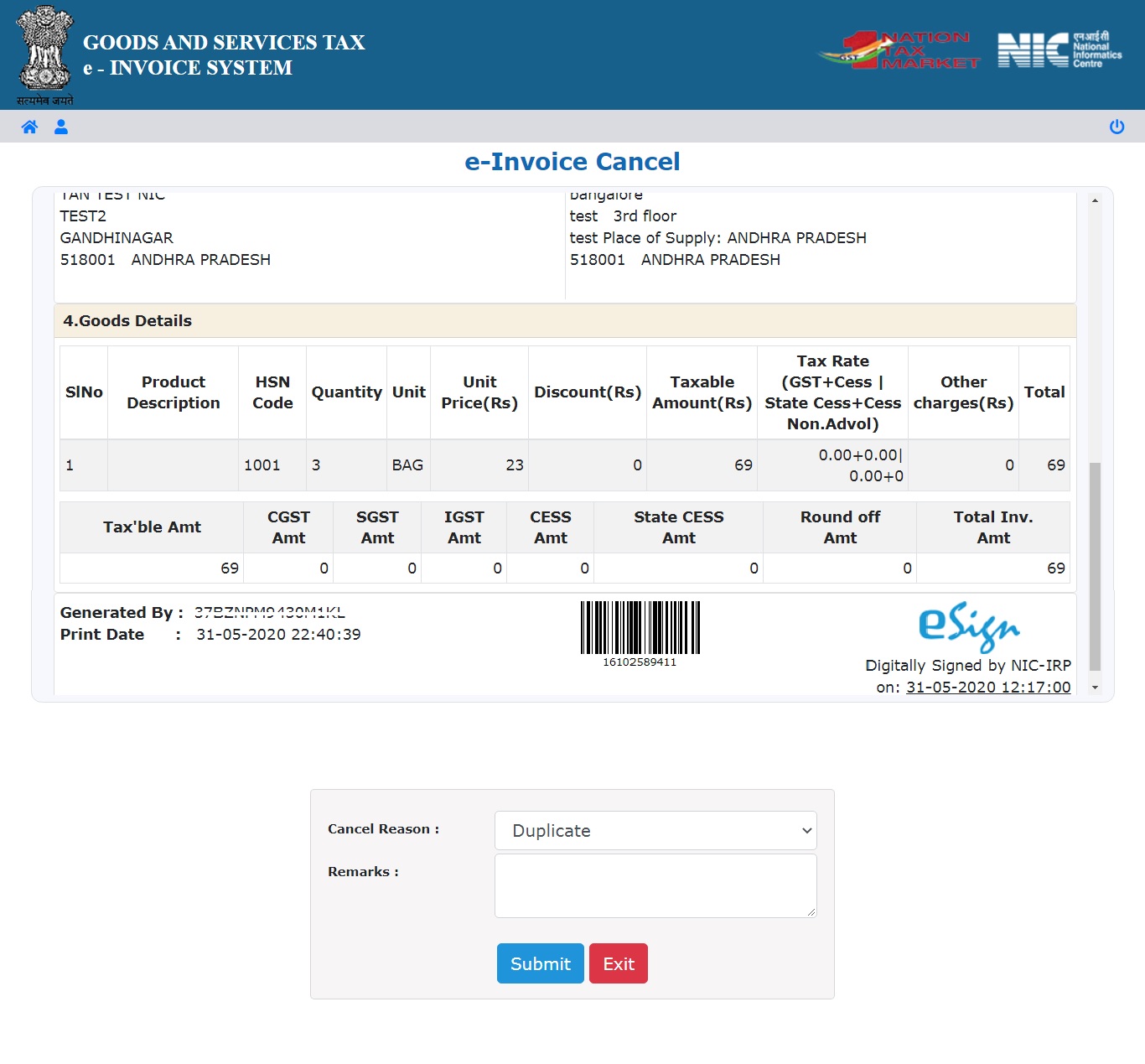Click the 'Generated By :' label
The image size is (1145, 1064).
pyautogui.click(x=122, y=613)
